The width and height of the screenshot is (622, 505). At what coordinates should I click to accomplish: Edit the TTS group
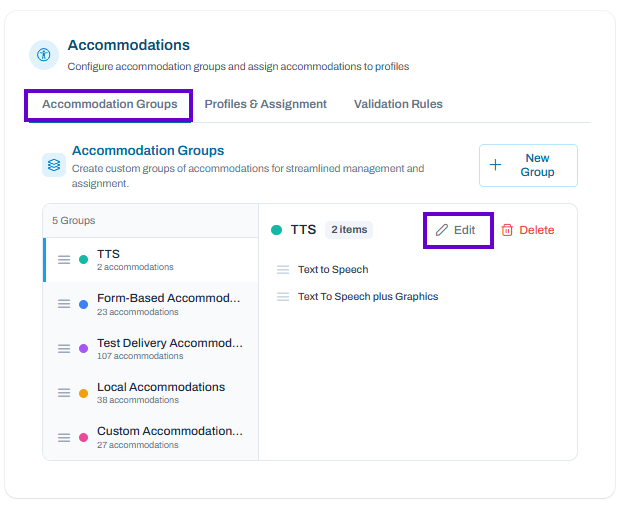point(456,230)
